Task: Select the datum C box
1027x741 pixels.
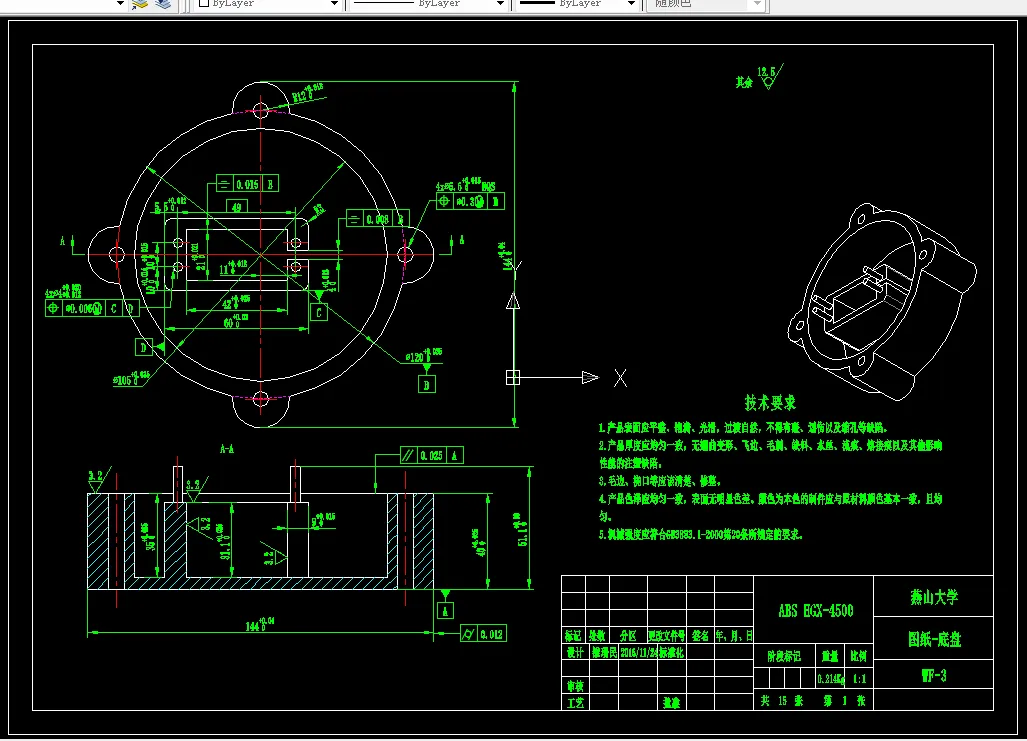Action: point(318,313)
